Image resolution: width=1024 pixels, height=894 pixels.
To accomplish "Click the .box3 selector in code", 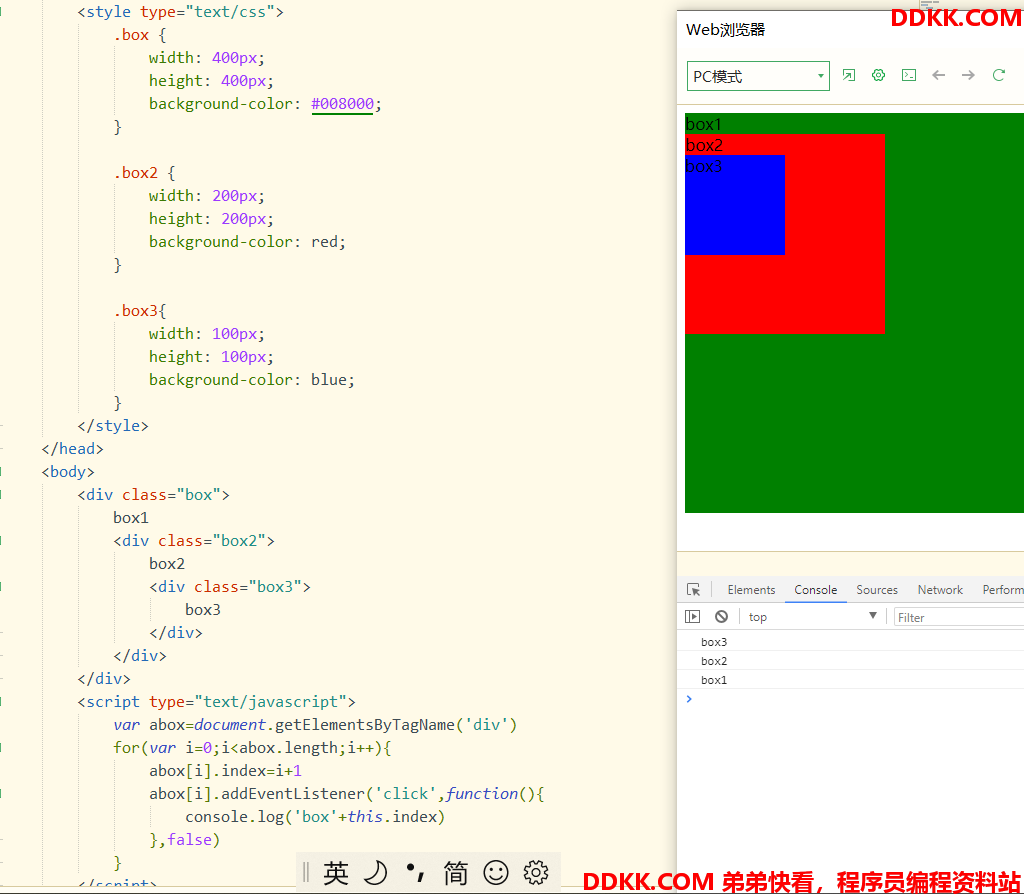I will (135, 311).
